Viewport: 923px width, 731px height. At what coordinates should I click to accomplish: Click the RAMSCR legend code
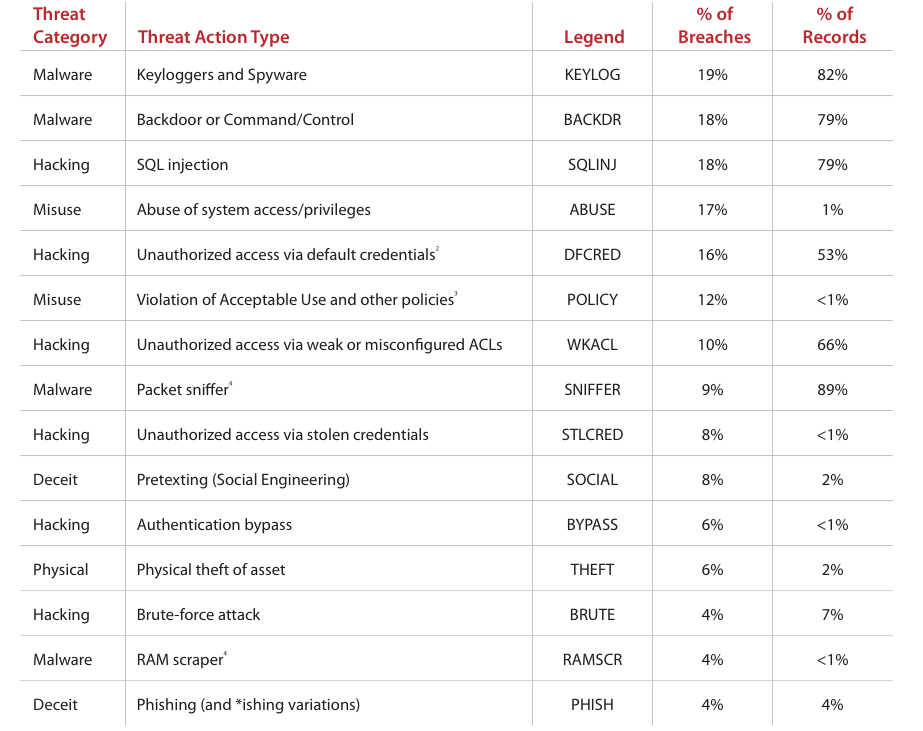coord(592,660)
